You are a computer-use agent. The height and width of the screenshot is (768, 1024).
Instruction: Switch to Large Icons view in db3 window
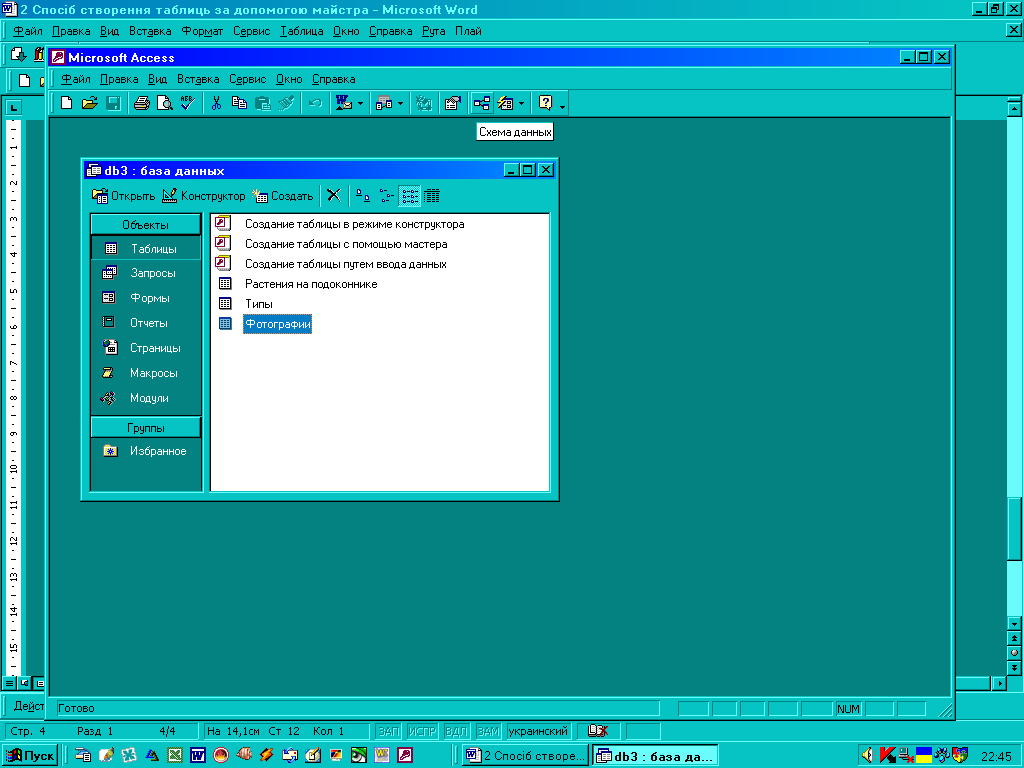click(x=363, y=195)
